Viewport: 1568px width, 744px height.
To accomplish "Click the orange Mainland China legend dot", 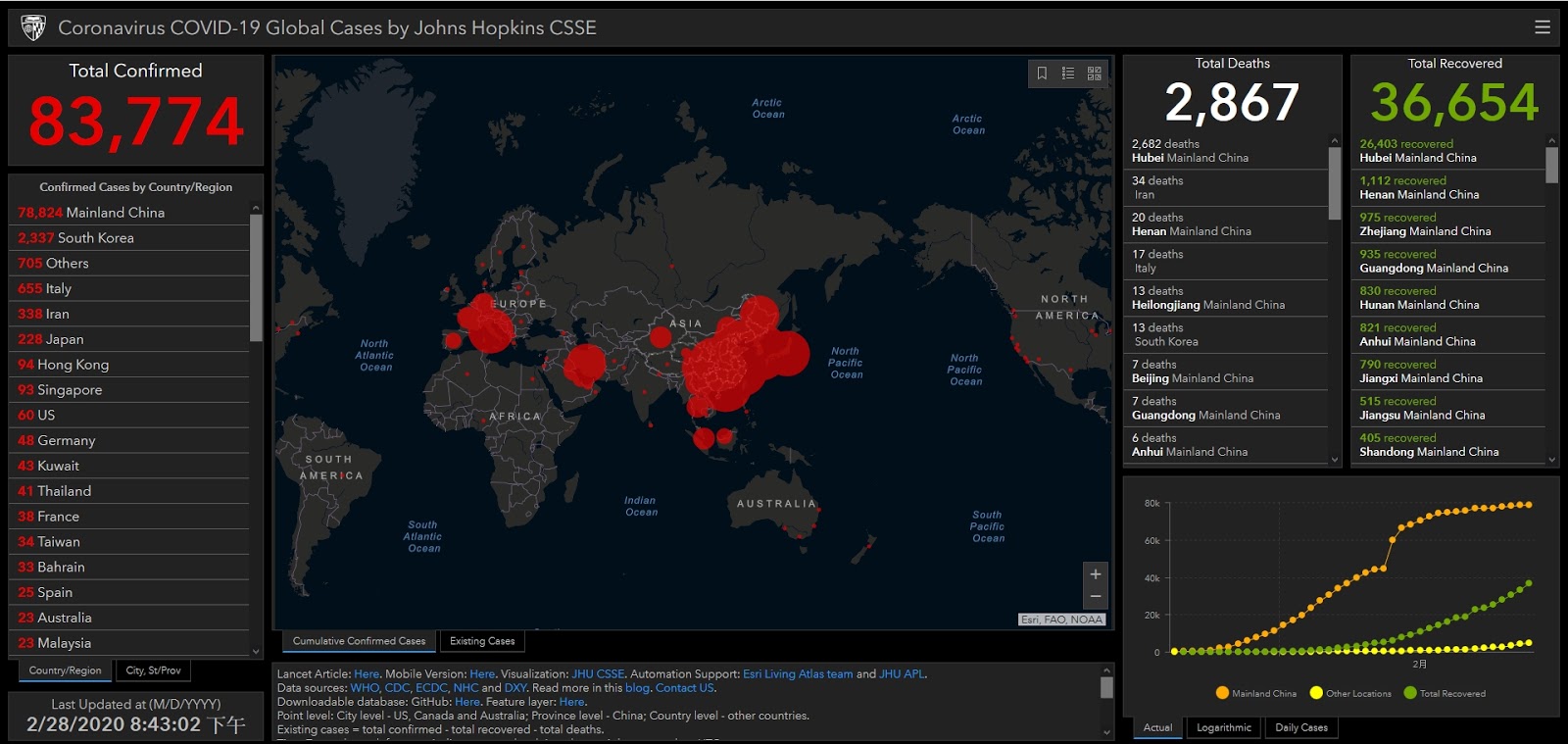I will pyautogui.click(x=1222, y=693).
